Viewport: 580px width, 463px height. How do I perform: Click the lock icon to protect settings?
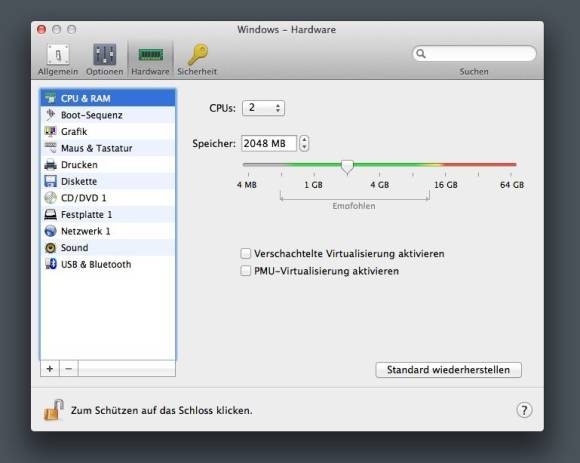(x=54, y=410)
